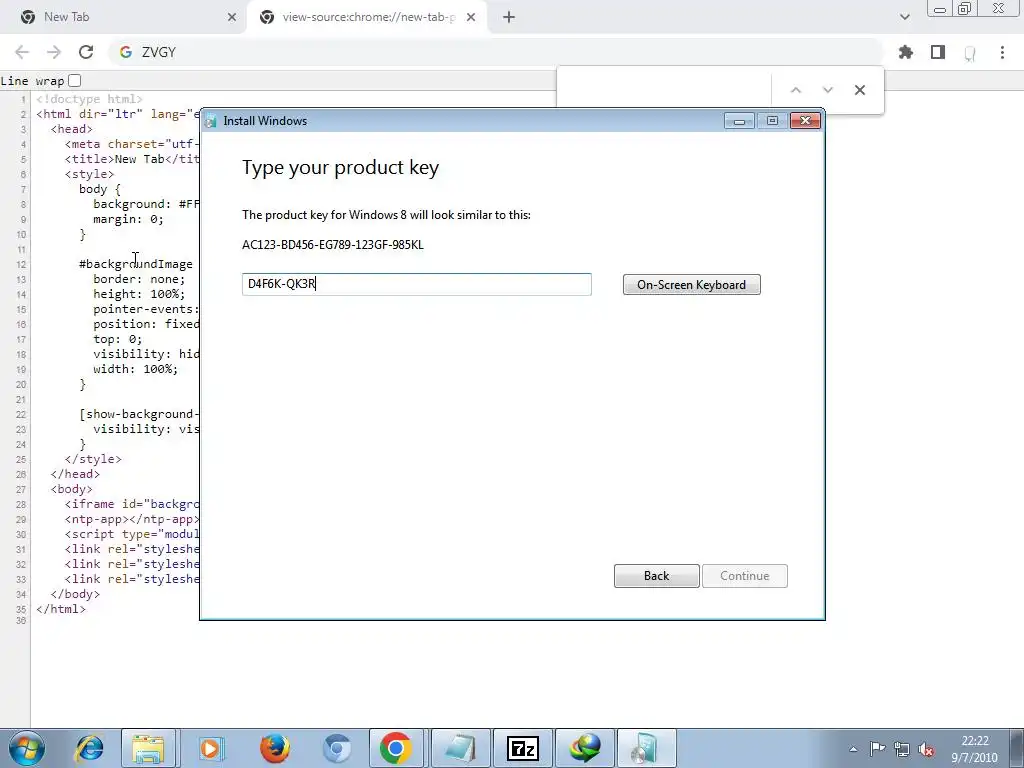Click '<body>' on source line 27
This screenshot has width=1024, height=768.
click(x=71, y=489)
